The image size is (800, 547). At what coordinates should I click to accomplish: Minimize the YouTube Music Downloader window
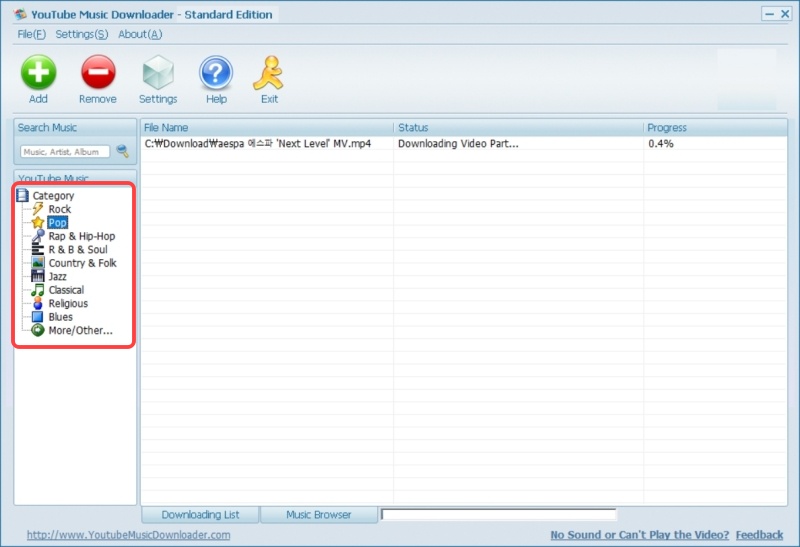(769, 14)
